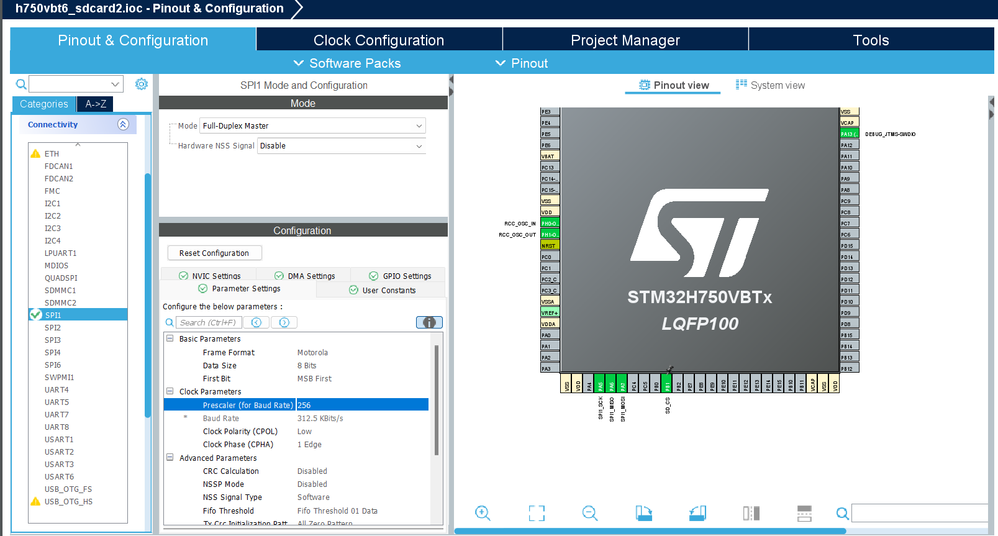
Task: Click the First Bit MSB First value
Action: click(314, 378)
